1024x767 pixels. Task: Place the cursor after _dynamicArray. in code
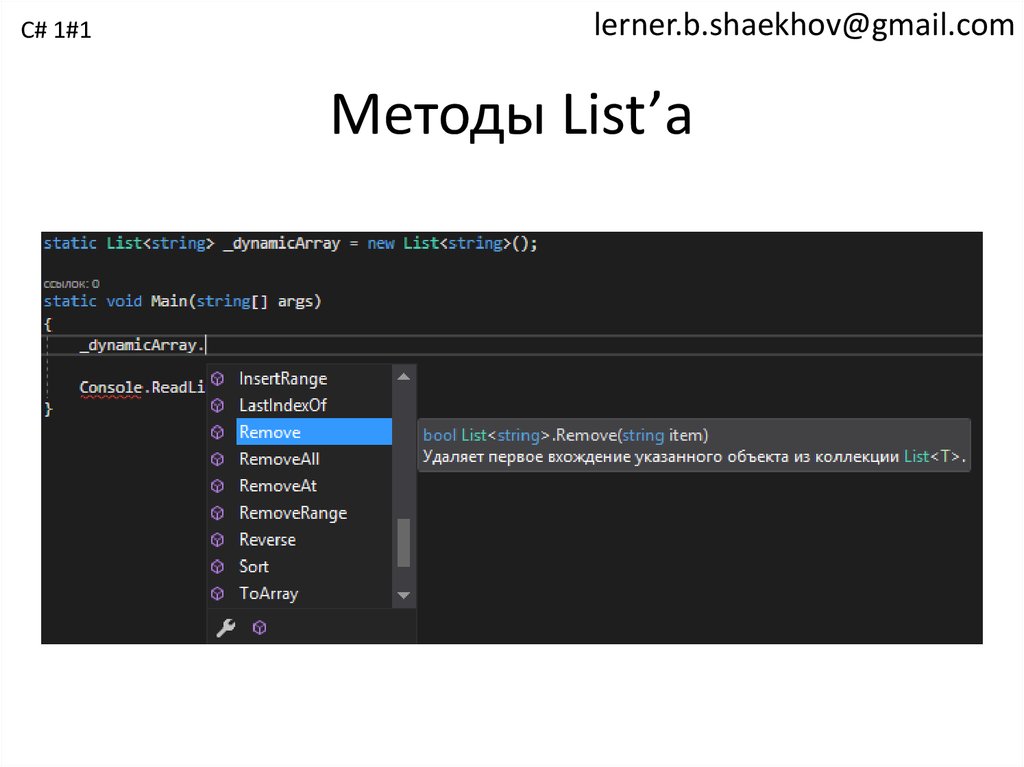(x=207, y=346)
